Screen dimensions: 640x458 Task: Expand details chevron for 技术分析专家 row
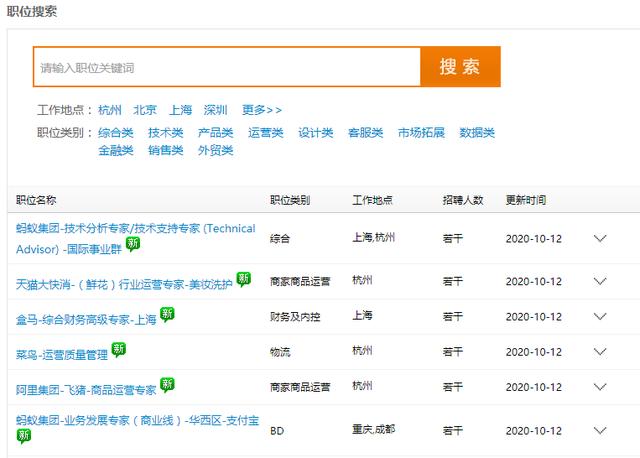coord(600,238)
